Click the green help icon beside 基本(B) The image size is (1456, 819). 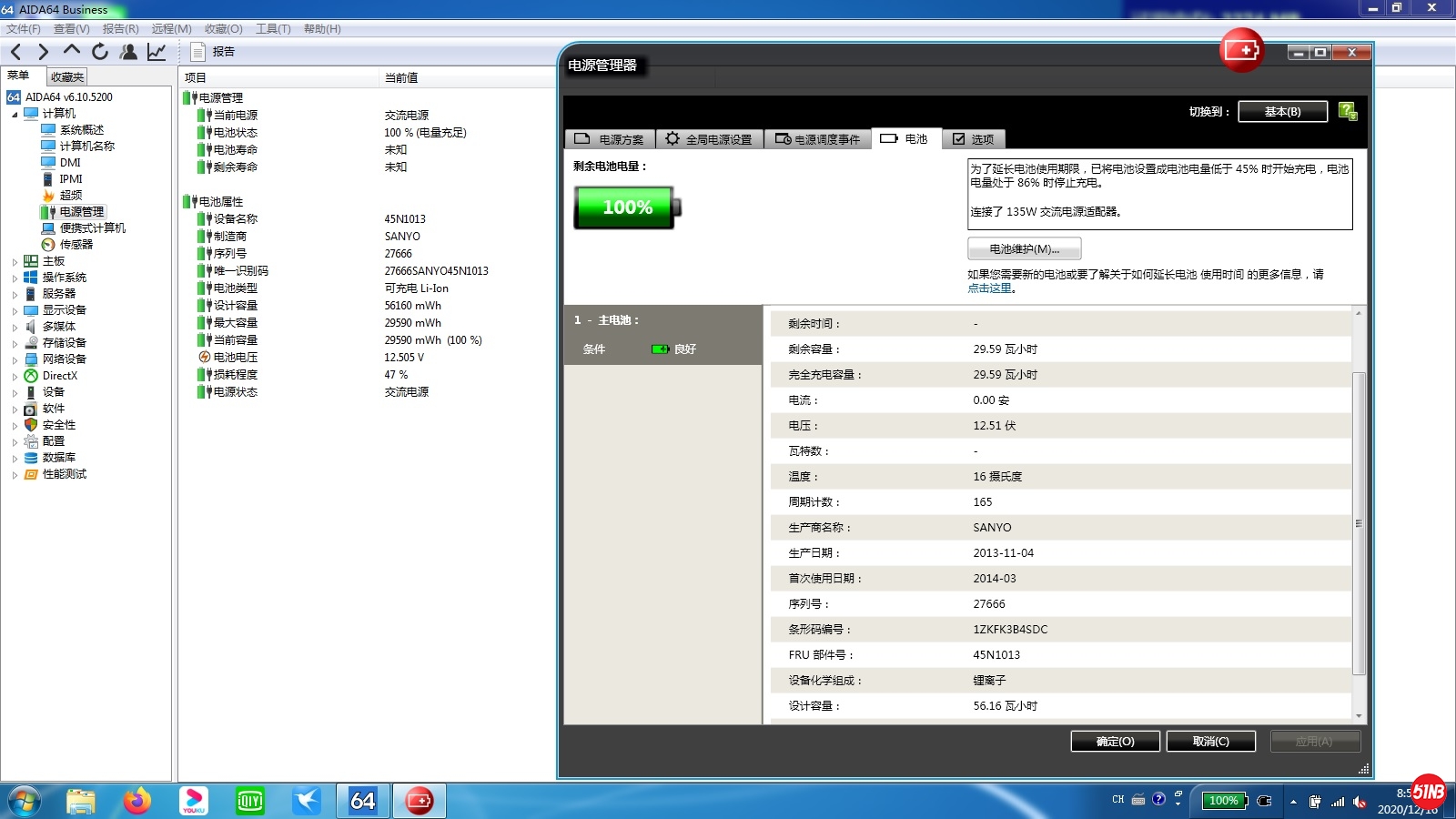pos(1348,112)
